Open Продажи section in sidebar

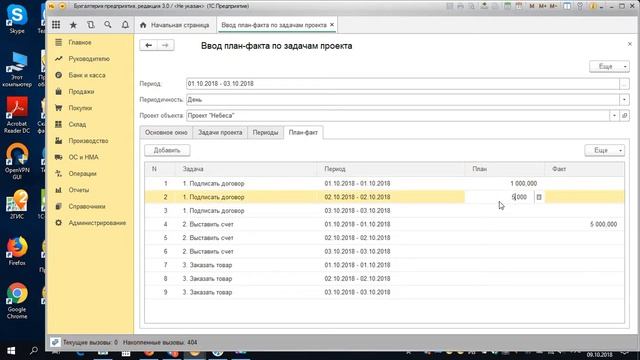click(81, 91)
